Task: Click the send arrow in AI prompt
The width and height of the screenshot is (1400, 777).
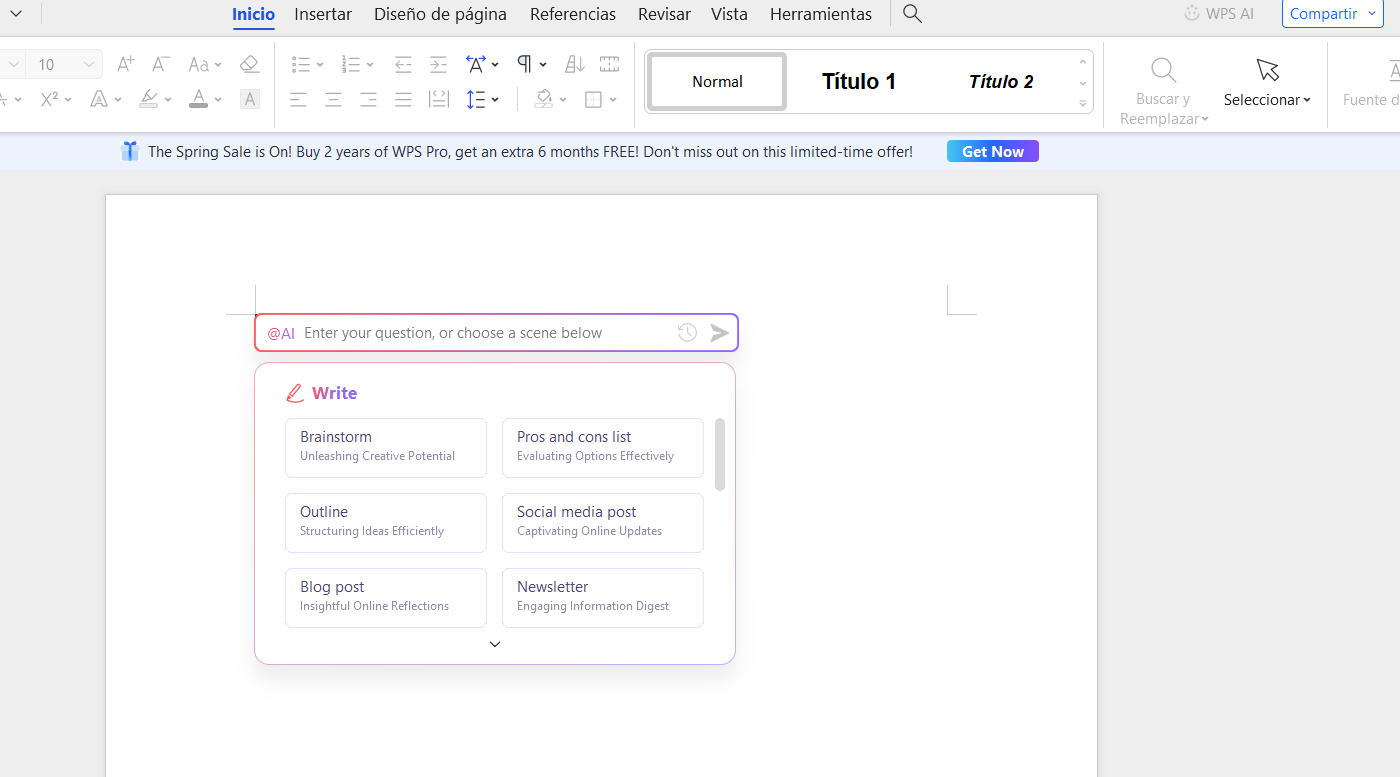Action: (x=719, y=333)
